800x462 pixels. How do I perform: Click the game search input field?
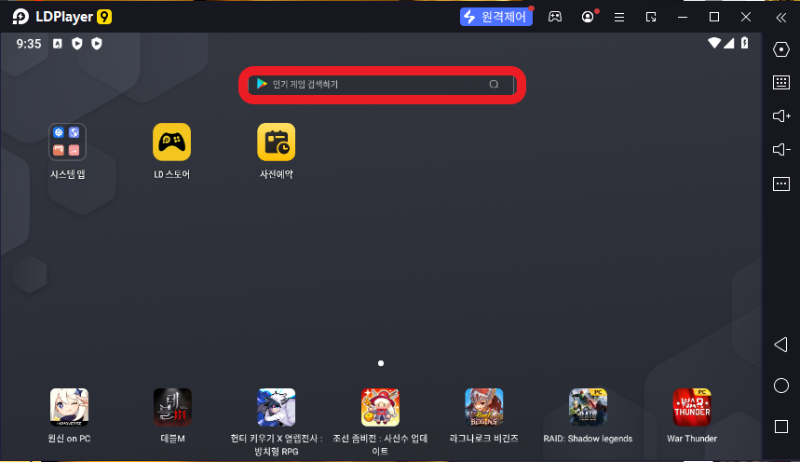coord(381,84)
